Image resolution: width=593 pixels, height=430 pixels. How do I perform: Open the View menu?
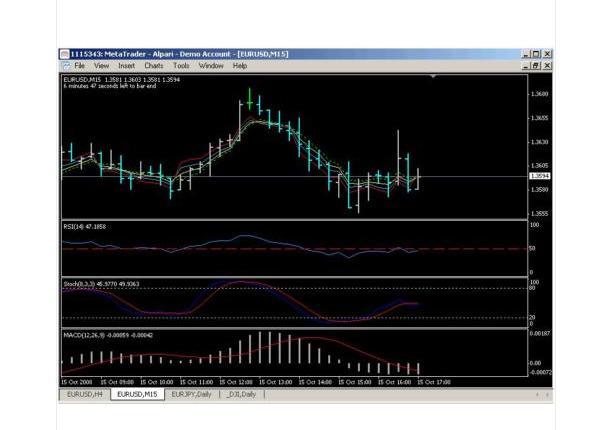pyautogui.click(x=101, y=66)
